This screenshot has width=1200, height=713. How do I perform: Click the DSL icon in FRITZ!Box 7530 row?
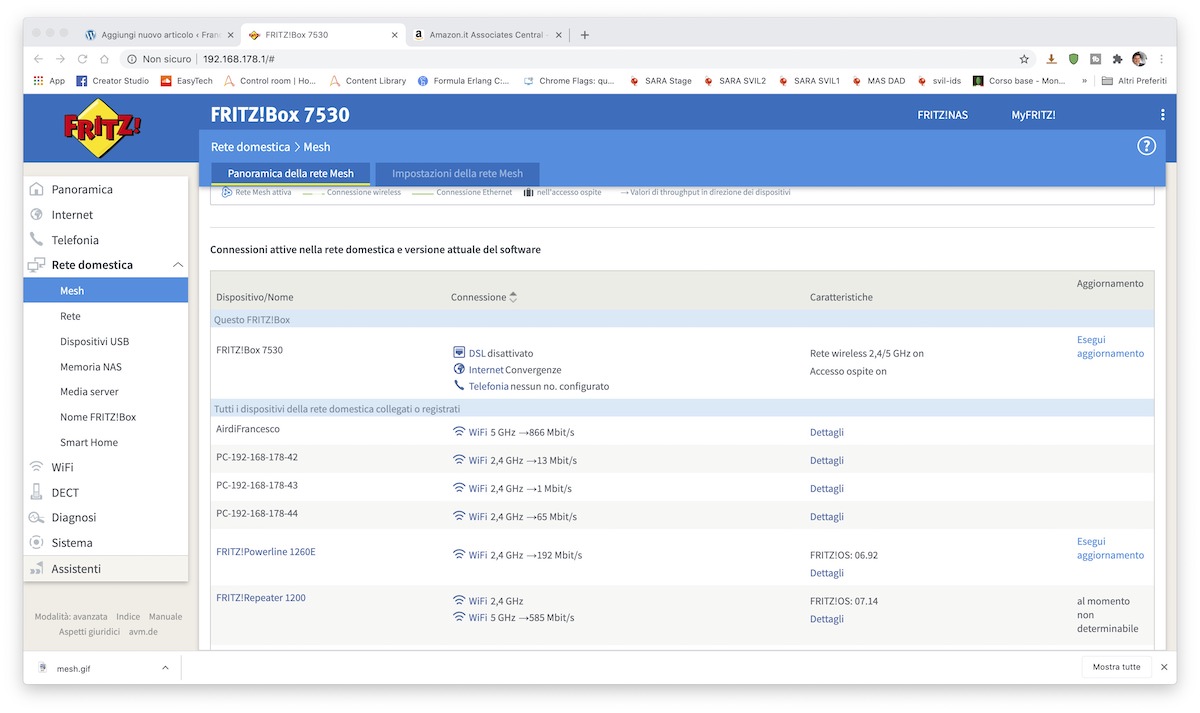pyautogui.click(x=459, y=353)
